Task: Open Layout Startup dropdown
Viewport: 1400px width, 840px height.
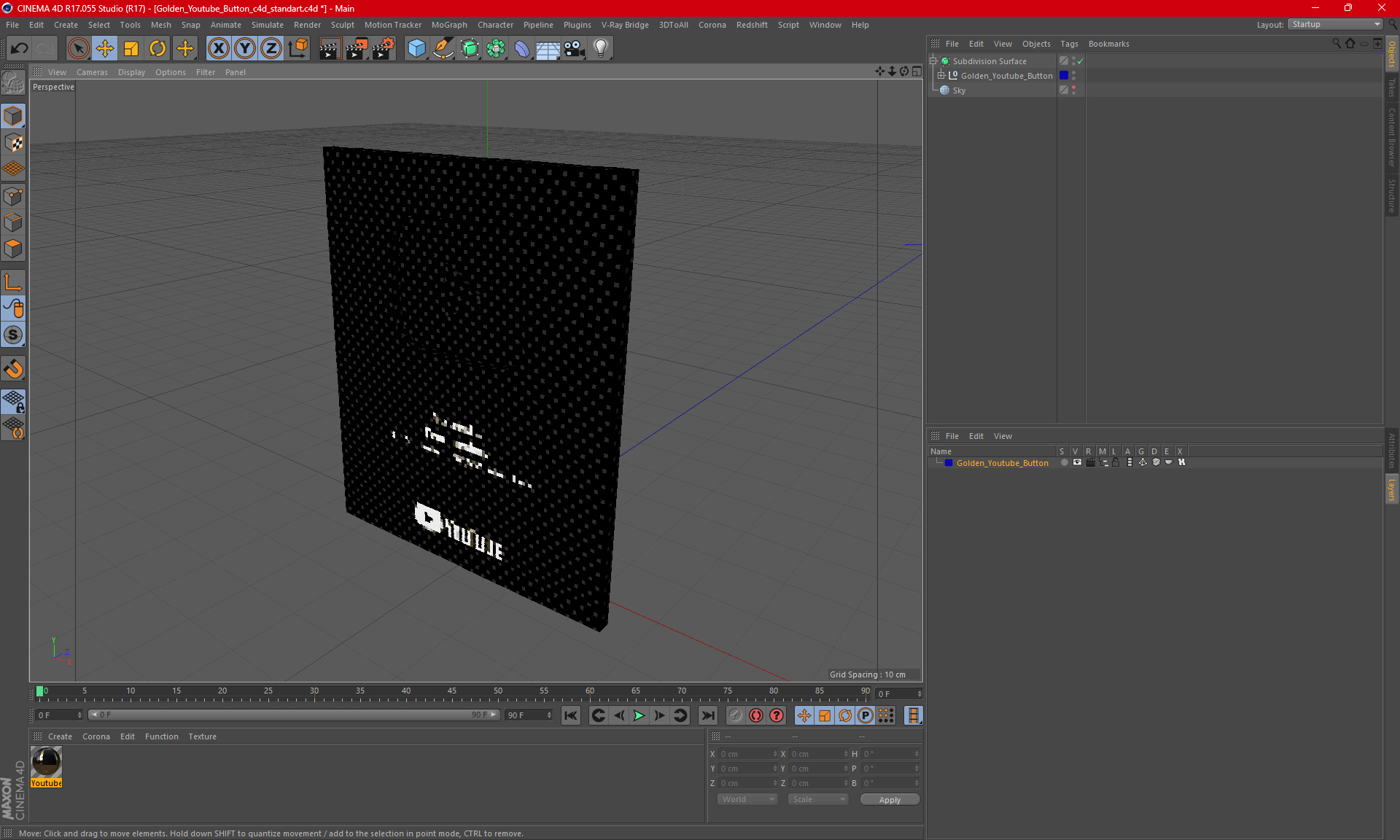Action: (x=1336, y=24)
